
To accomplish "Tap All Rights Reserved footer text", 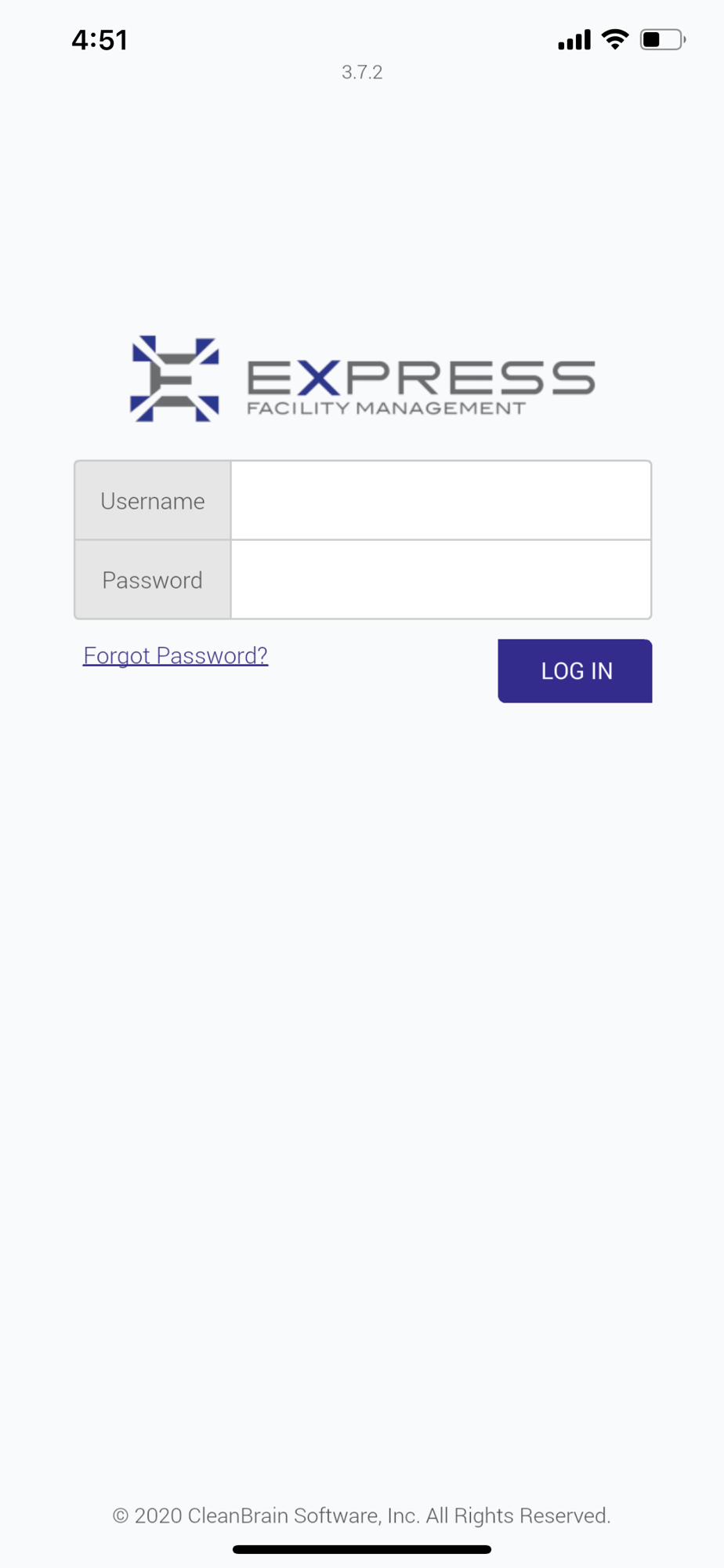I will tap(518, 1515).
